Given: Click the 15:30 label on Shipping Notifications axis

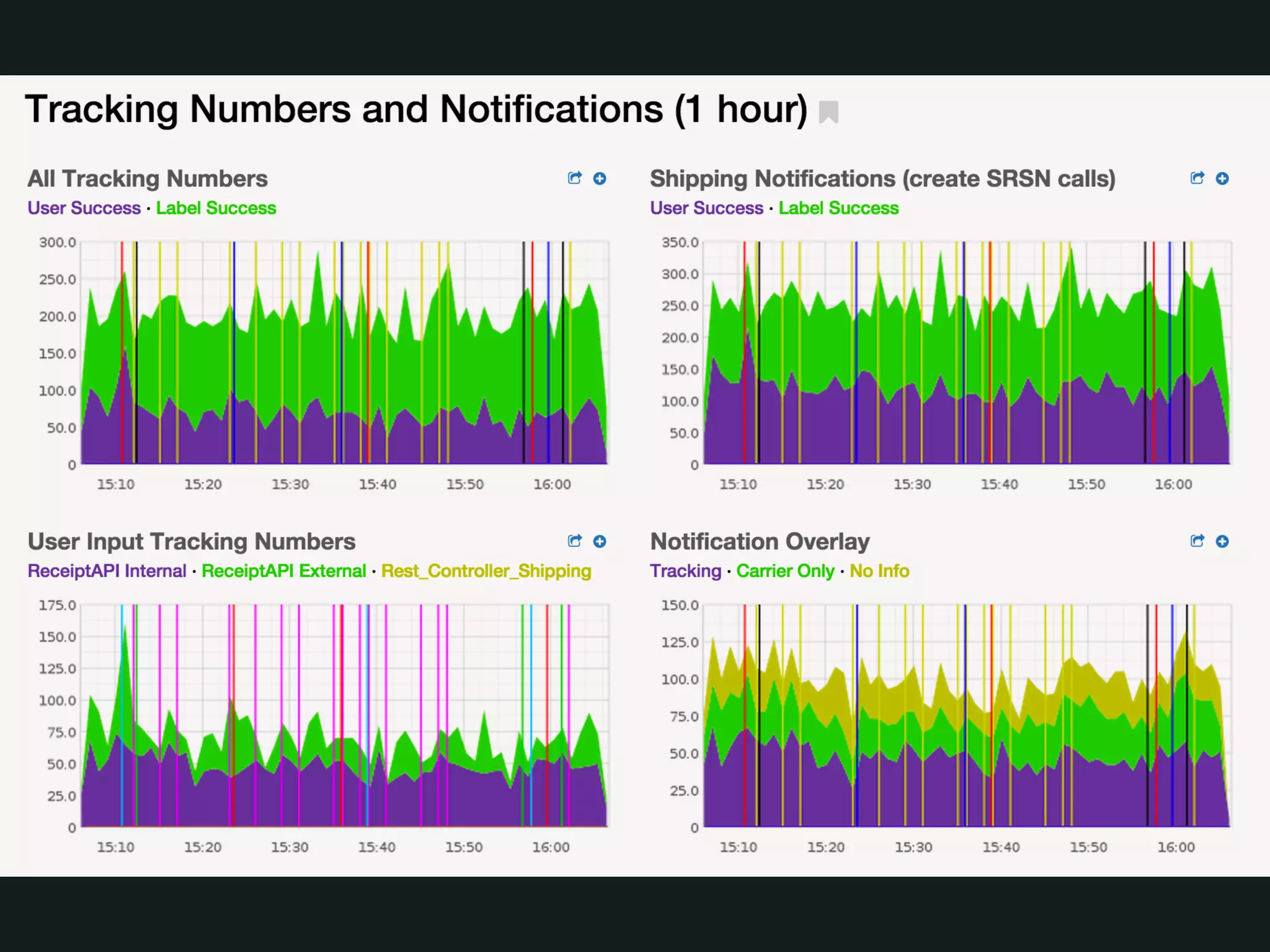Looking at the screenshot, I should [912, 484].
